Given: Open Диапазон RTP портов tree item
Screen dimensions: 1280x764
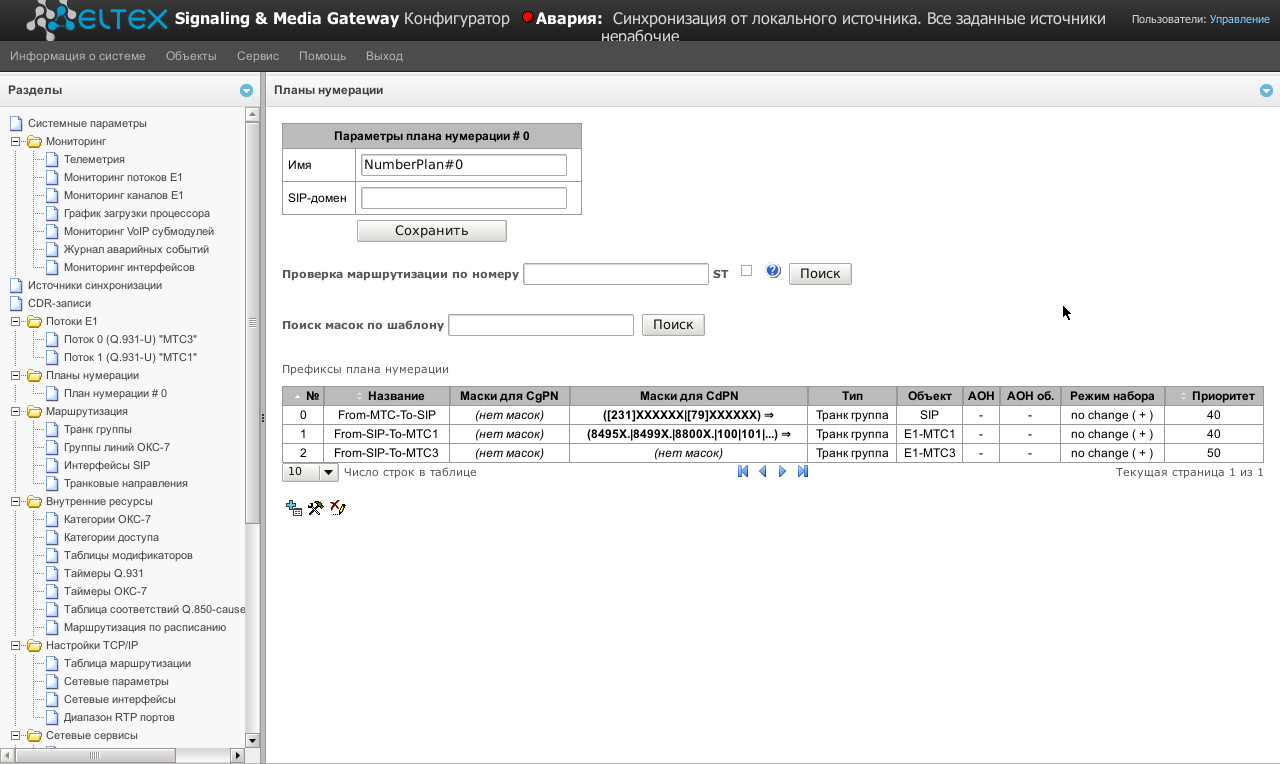Looking at the screenshot, I should tap(119, 717).
